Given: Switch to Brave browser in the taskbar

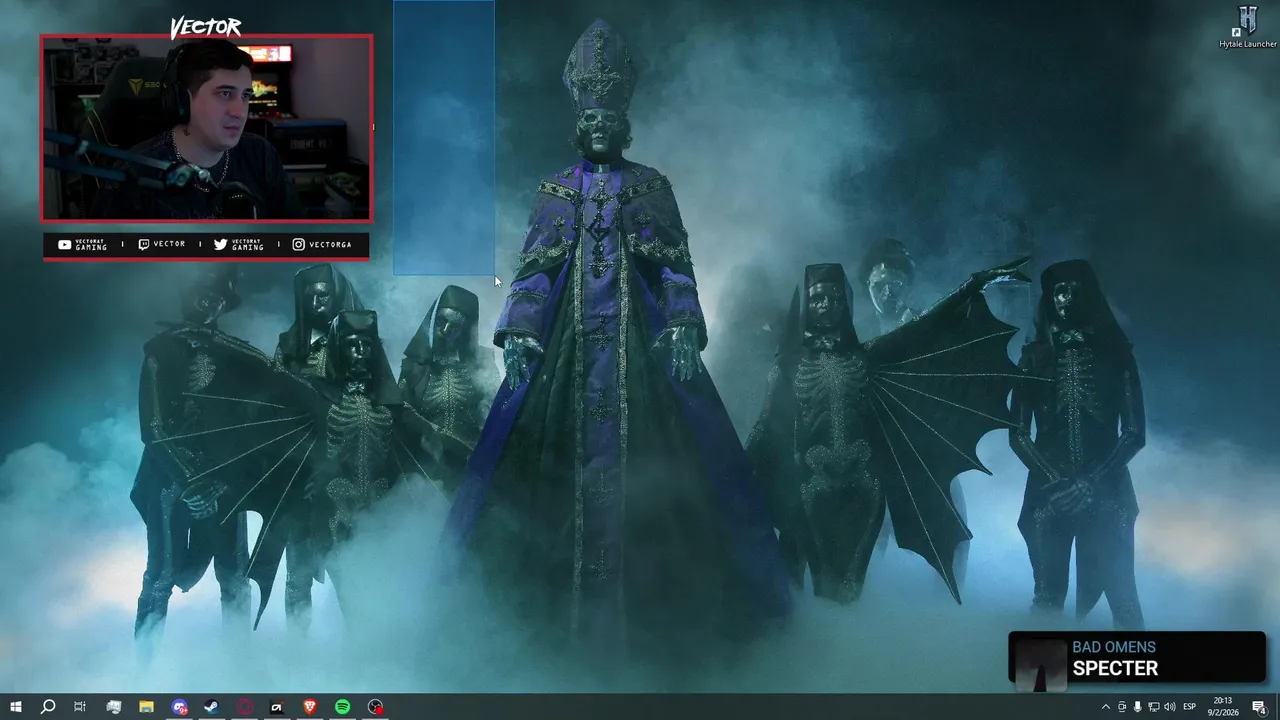Looking at the screenshot, I should [x=310, y=707].
